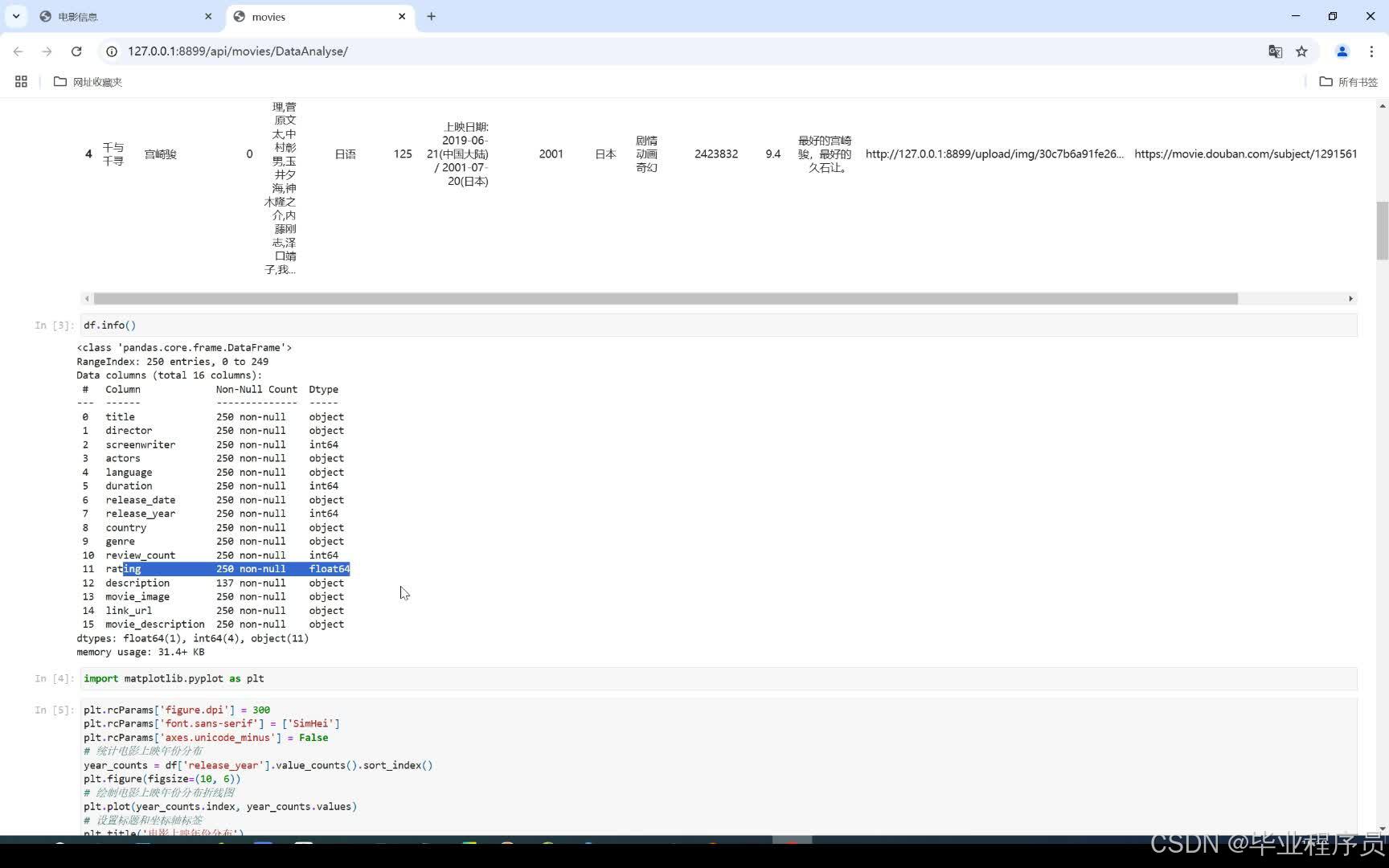Click the page vertical scrollbar thumb
This screenshot has height=868, width=1389.
(x=1383, y=231)
